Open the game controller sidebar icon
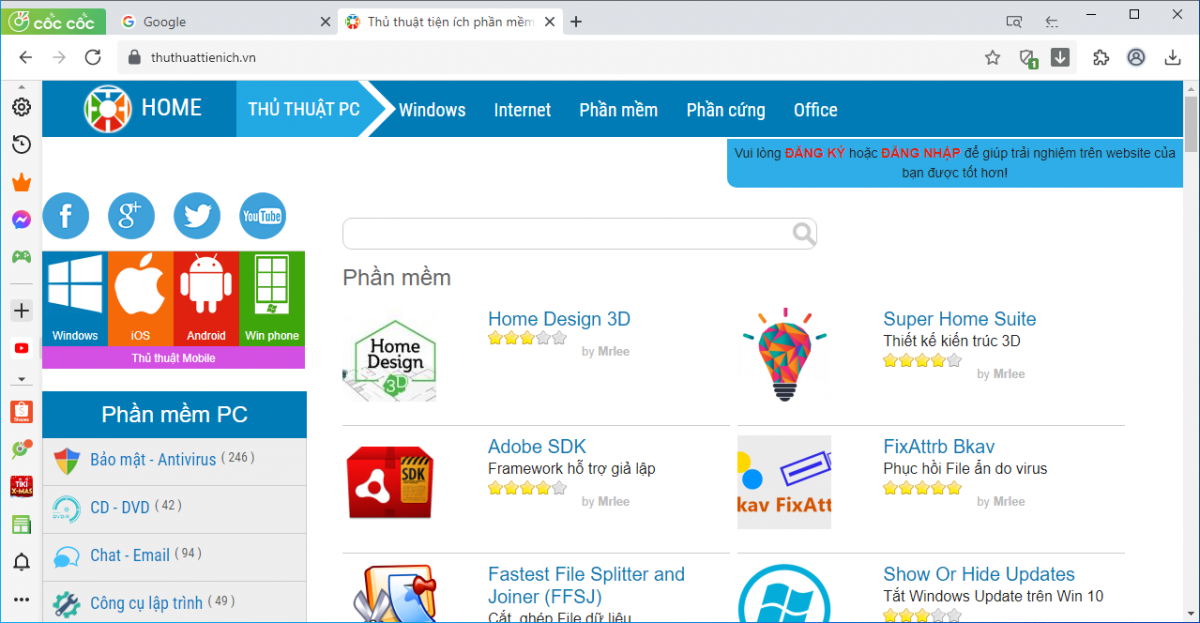Screen dimensions: 1200x623 [21, 256]
